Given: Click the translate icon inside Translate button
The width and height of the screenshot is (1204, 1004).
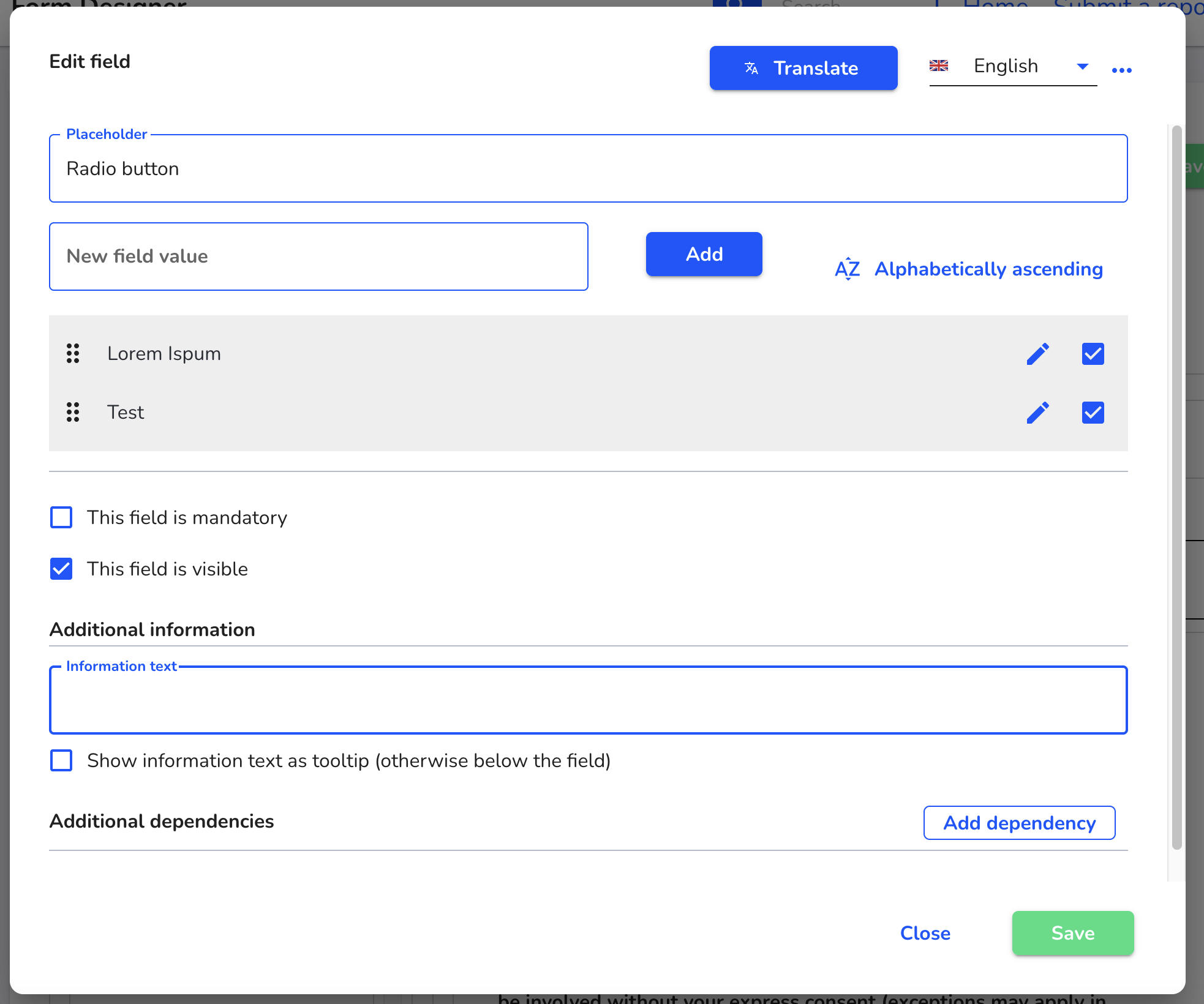Looking at the screenshot, I should 751,68.
